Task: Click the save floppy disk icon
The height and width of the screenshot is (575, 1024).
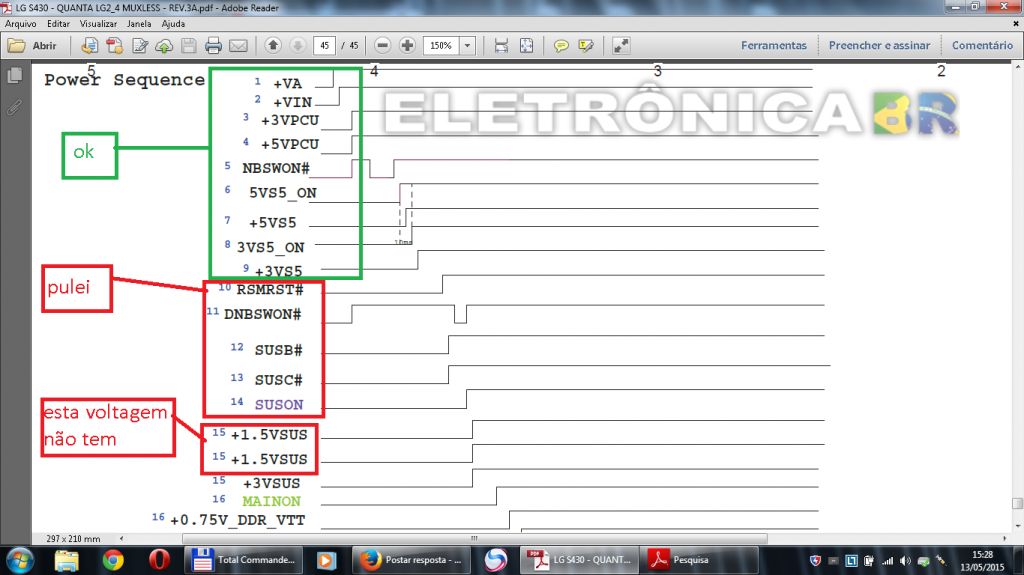Action: coord(187,45)
